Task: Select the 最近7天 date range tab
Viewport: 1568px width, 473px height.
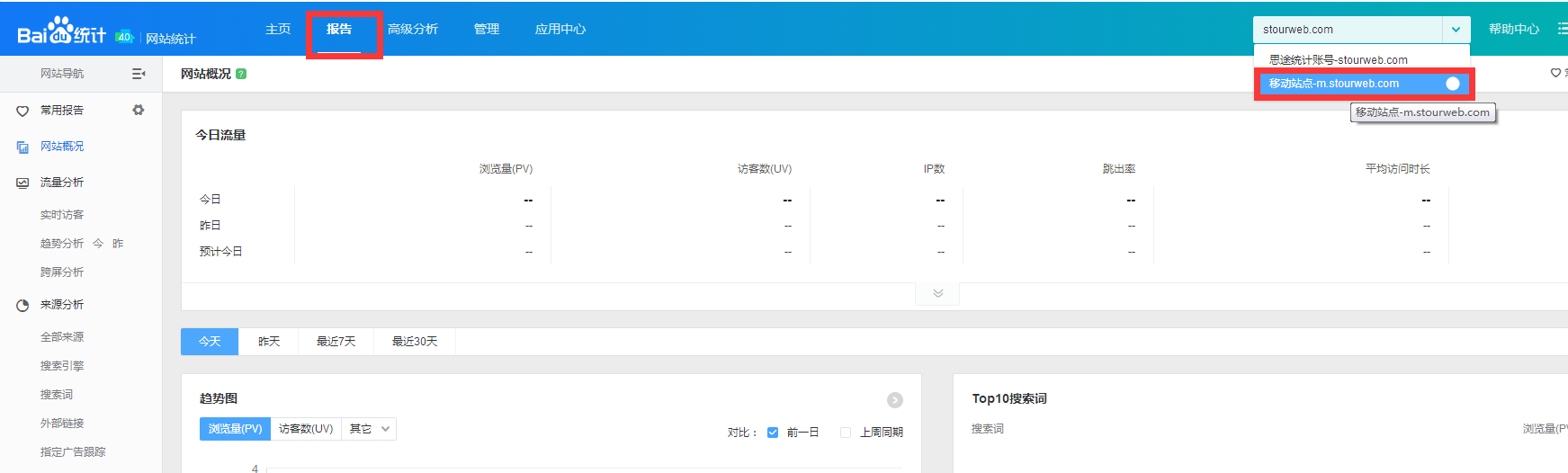Action: [x=336, y=342]
